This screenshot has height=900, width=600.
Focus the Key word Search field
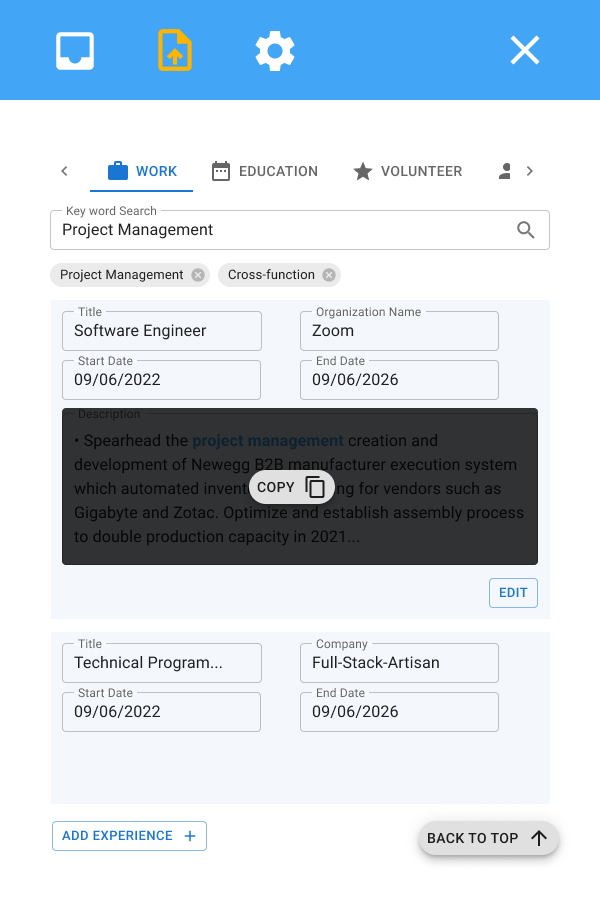tap(280, 230)
